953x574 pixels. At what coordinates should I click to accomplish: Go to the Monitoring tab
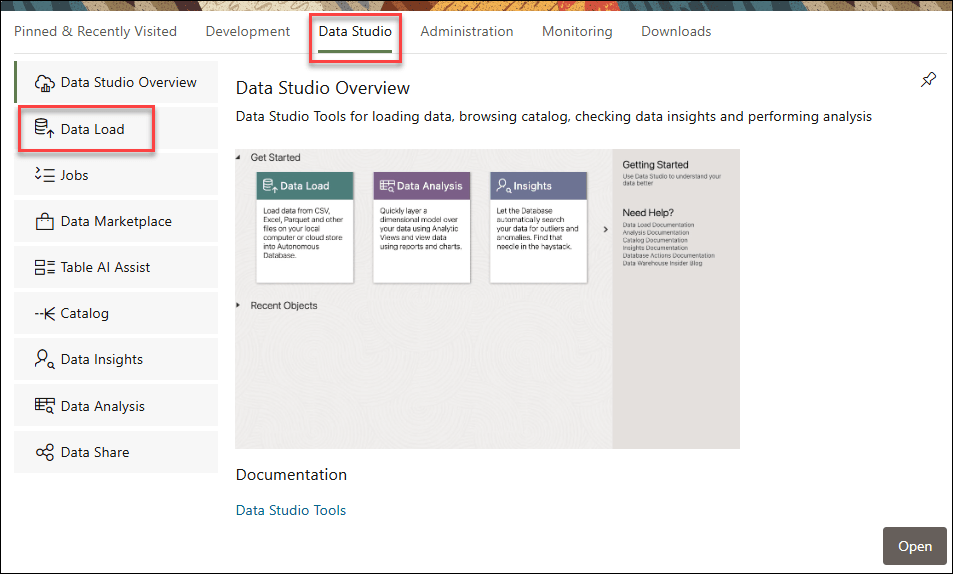tap(577, 31)
